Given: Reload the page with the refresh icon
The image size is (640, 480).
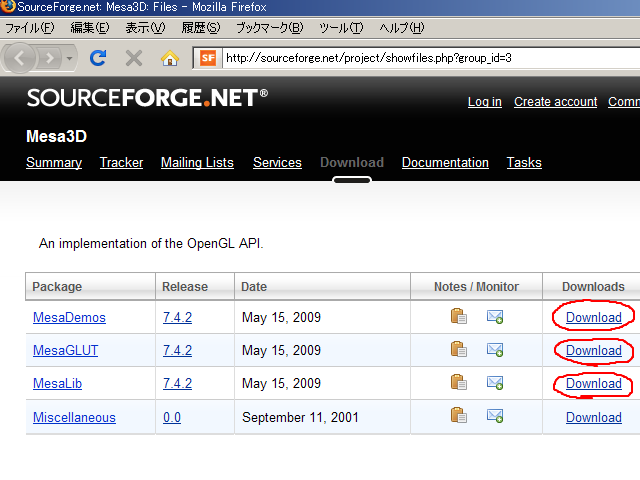Looking at the screenshot, I should 98,58.
